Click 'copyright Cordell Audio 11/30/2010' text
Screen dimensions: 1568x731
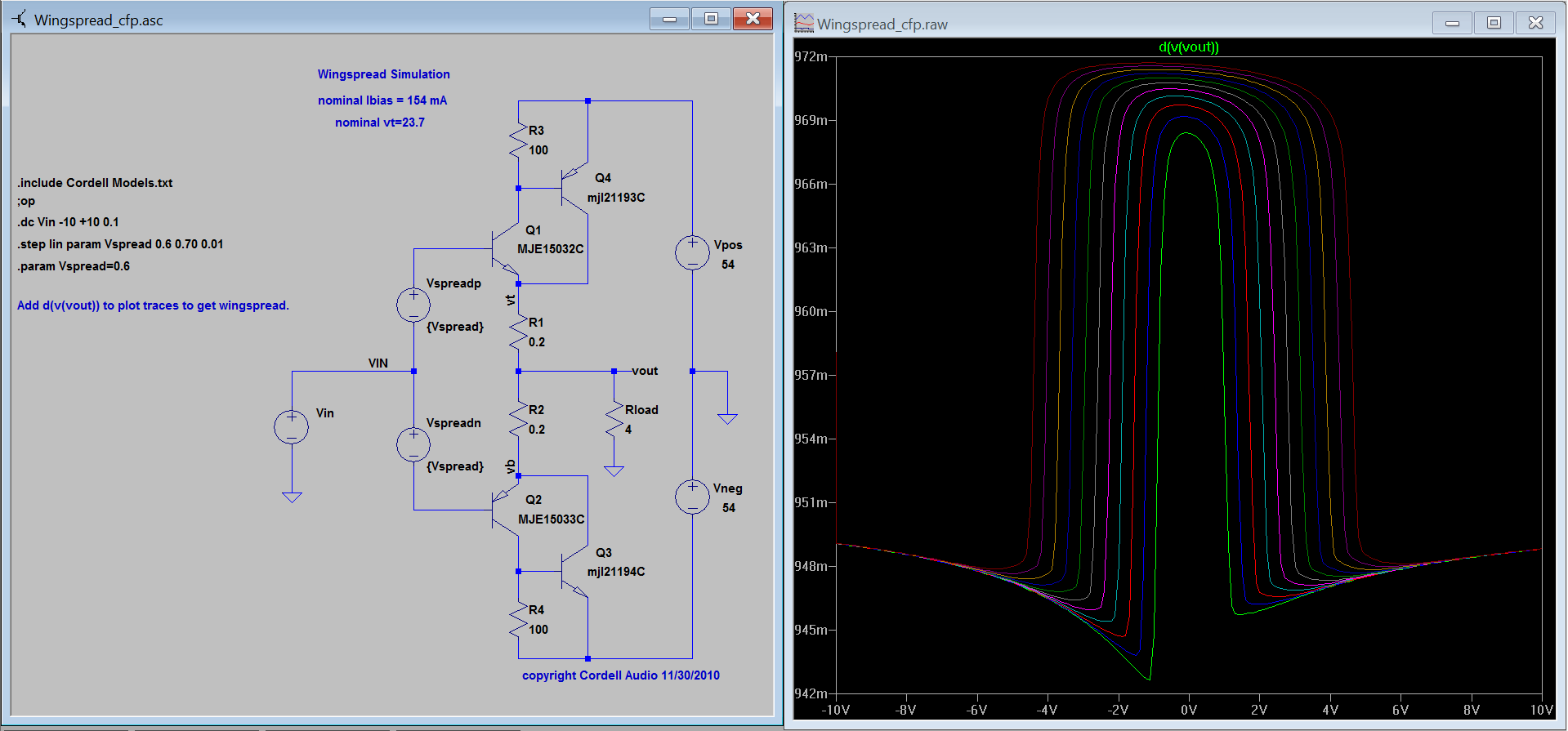(x=621, y=675)
